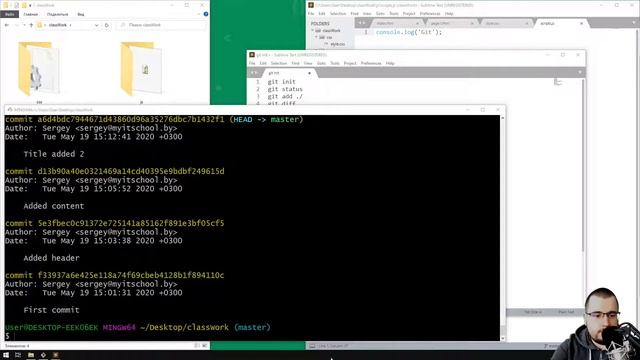Expand the Explorer address bar history dropdown
Image resolution: width=640 pixels, height=360 pixels.
tap(96, 25)
